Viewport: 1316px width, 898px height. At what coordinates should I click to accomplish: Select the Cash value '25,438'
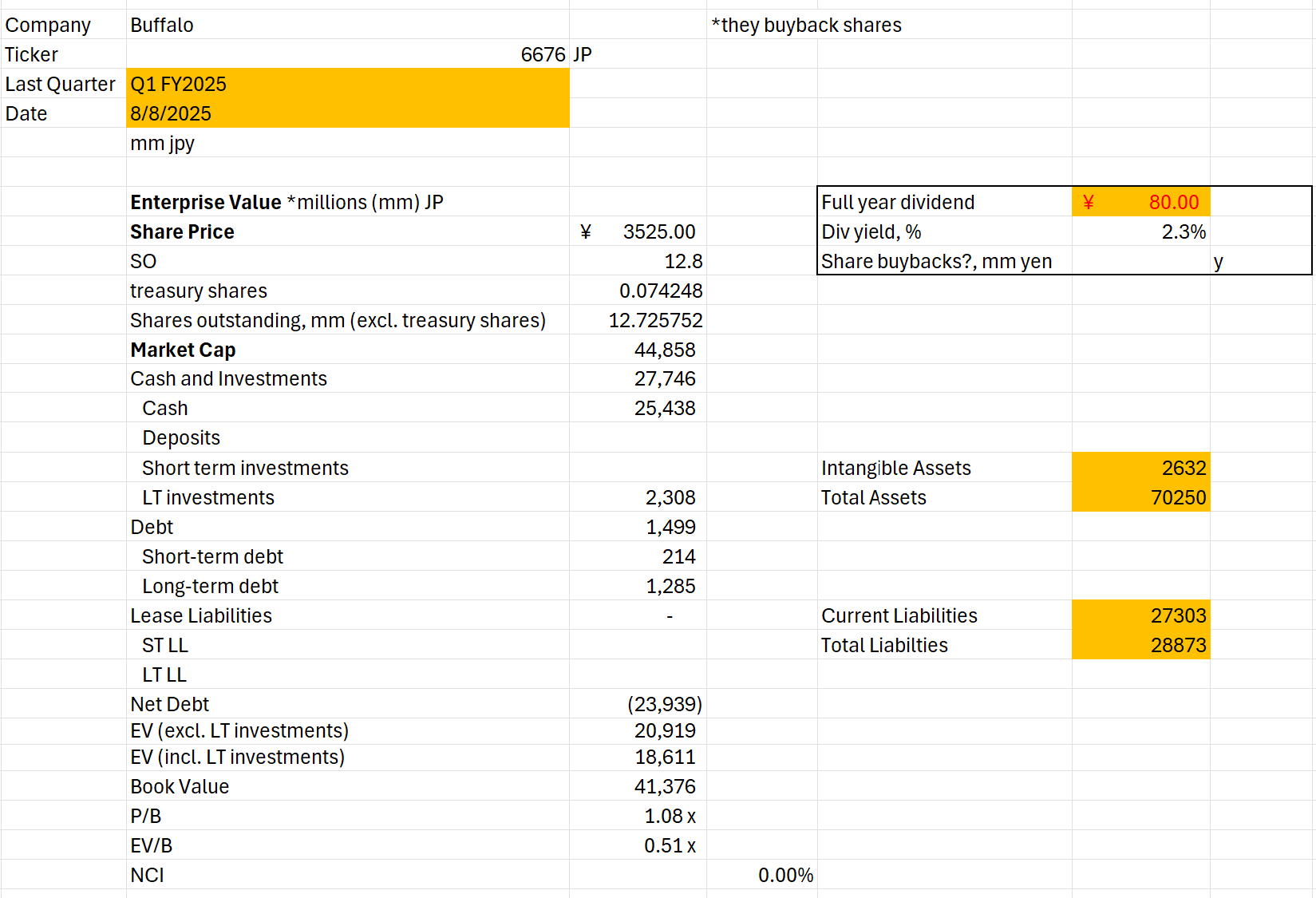coord(638,408)
